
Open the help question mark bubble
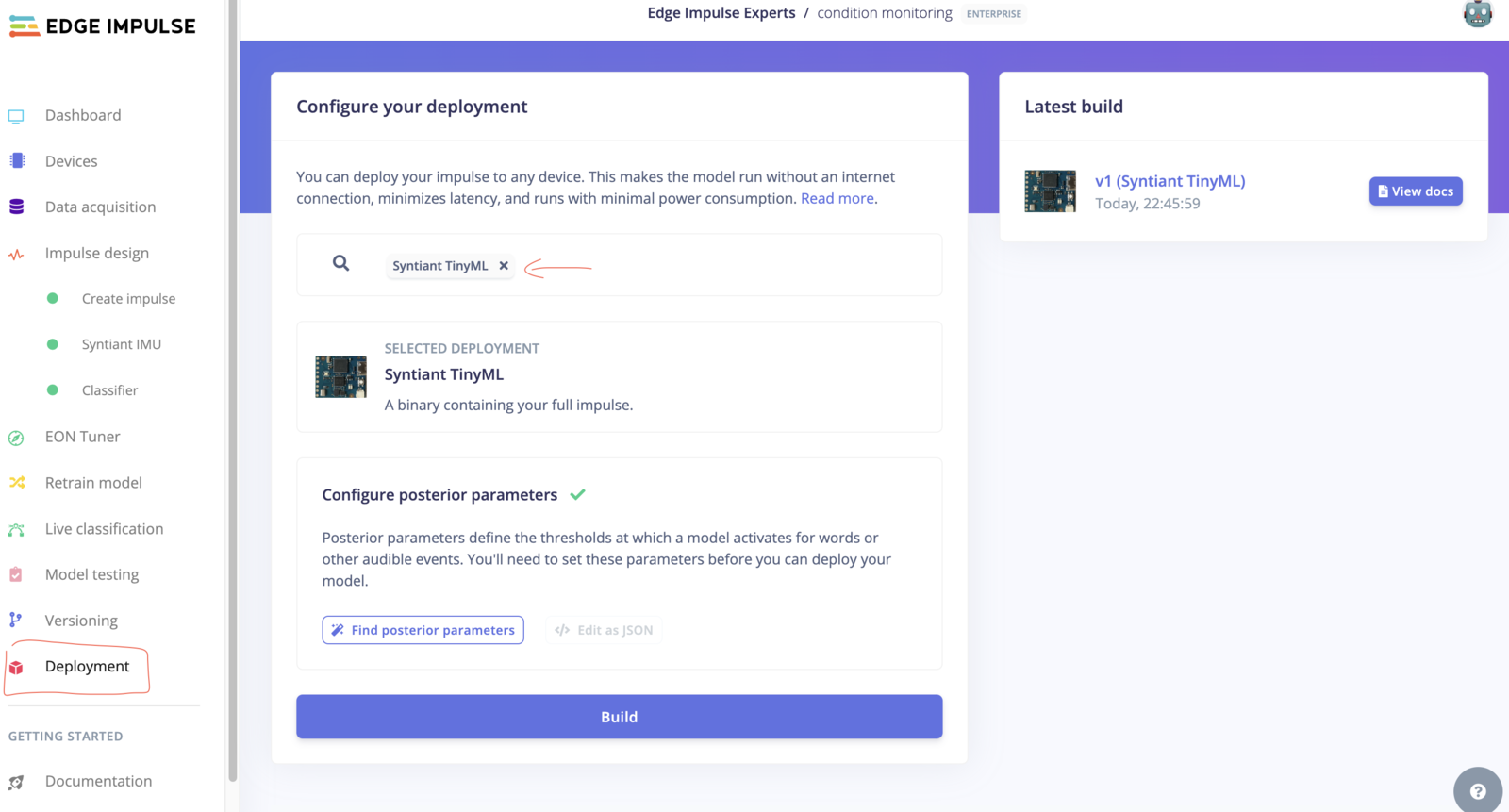1478,791
